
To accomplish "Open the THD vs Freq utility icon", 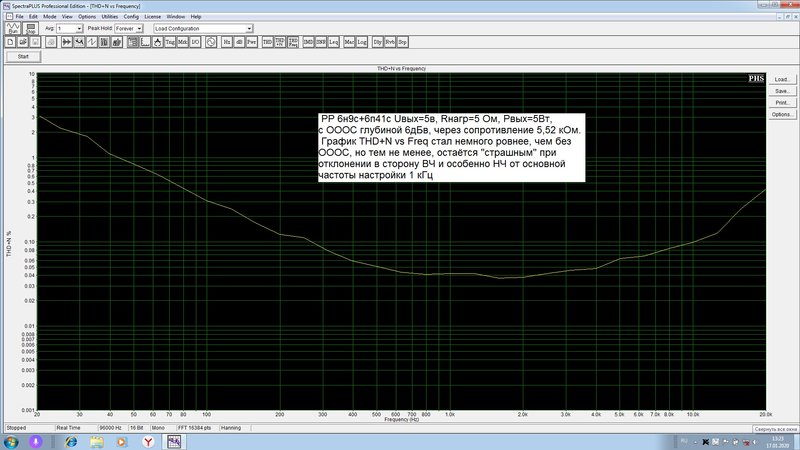I will [293, 42].
